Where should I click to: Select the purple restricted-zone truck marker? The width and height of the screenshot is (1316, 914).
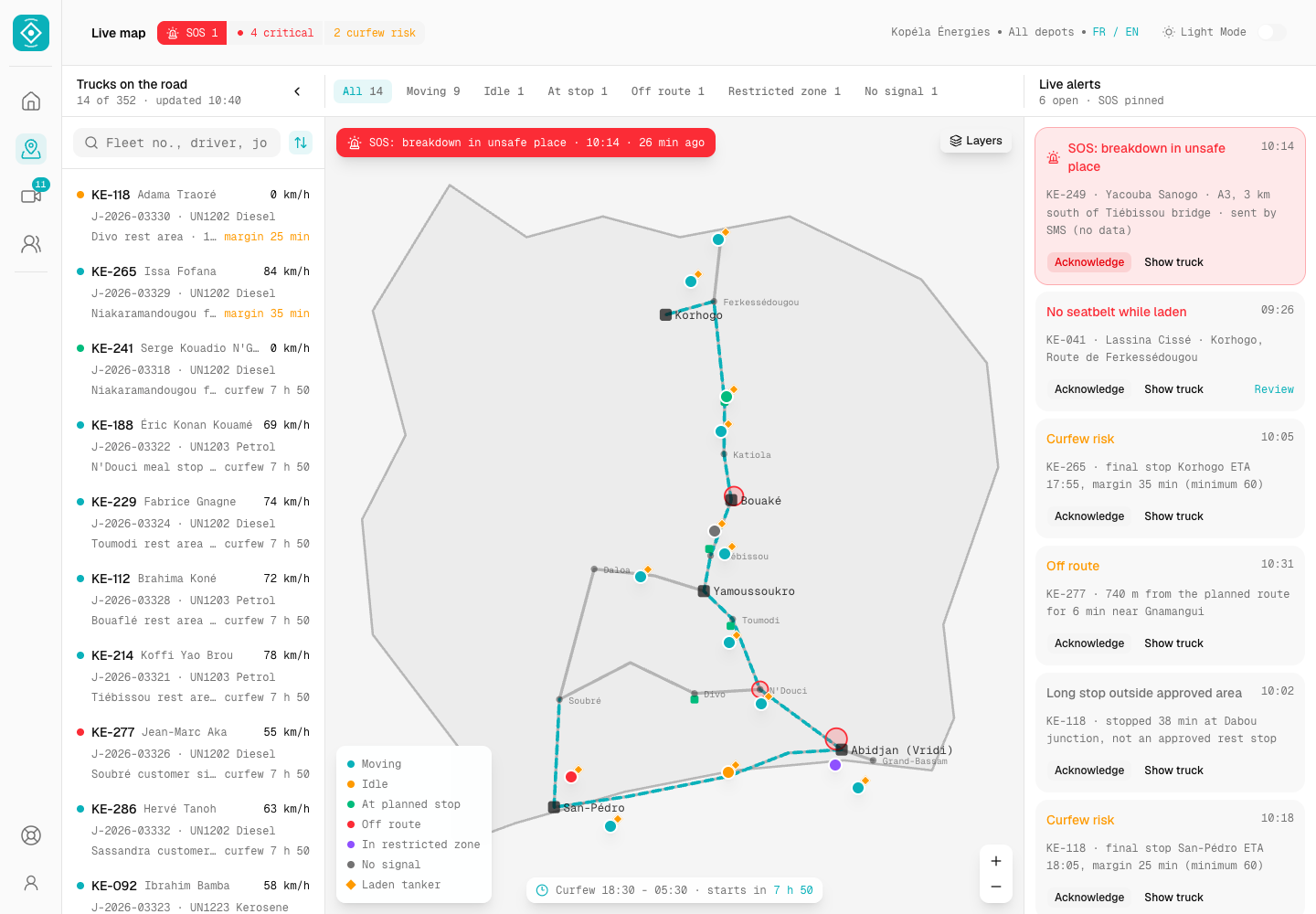(835, 765)
